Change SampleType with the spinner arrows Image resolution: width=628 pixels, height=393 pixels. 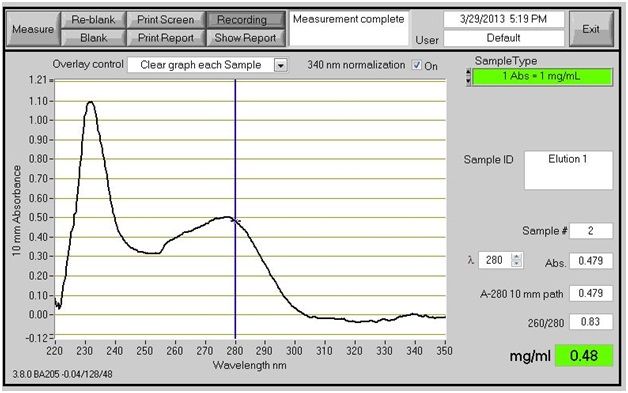(468, 77)
